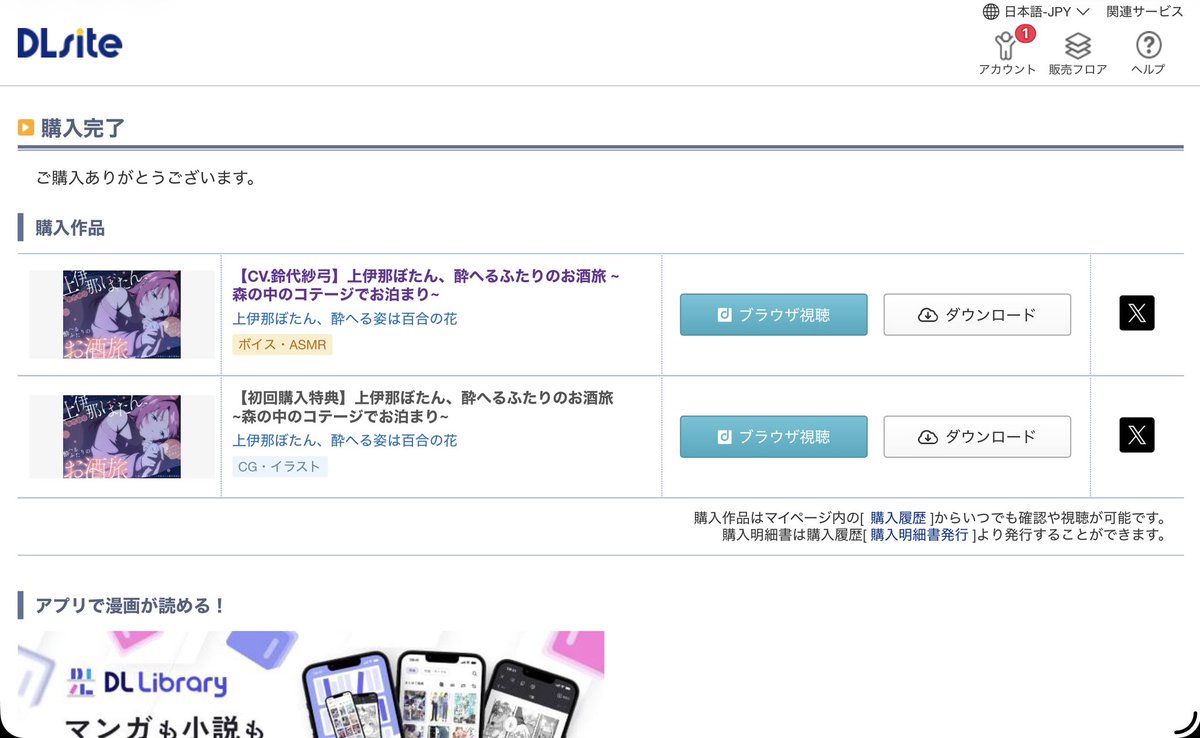1200x738 pixels.
Task: Click the DL Library app banner
Action: [311, 684]
